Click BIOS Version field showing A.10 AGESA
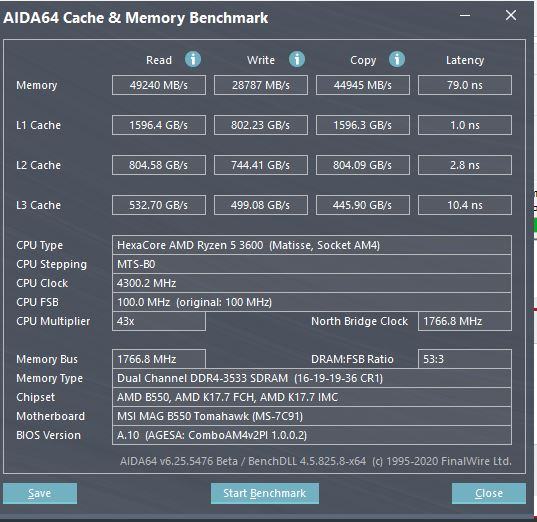 (312, 435)
